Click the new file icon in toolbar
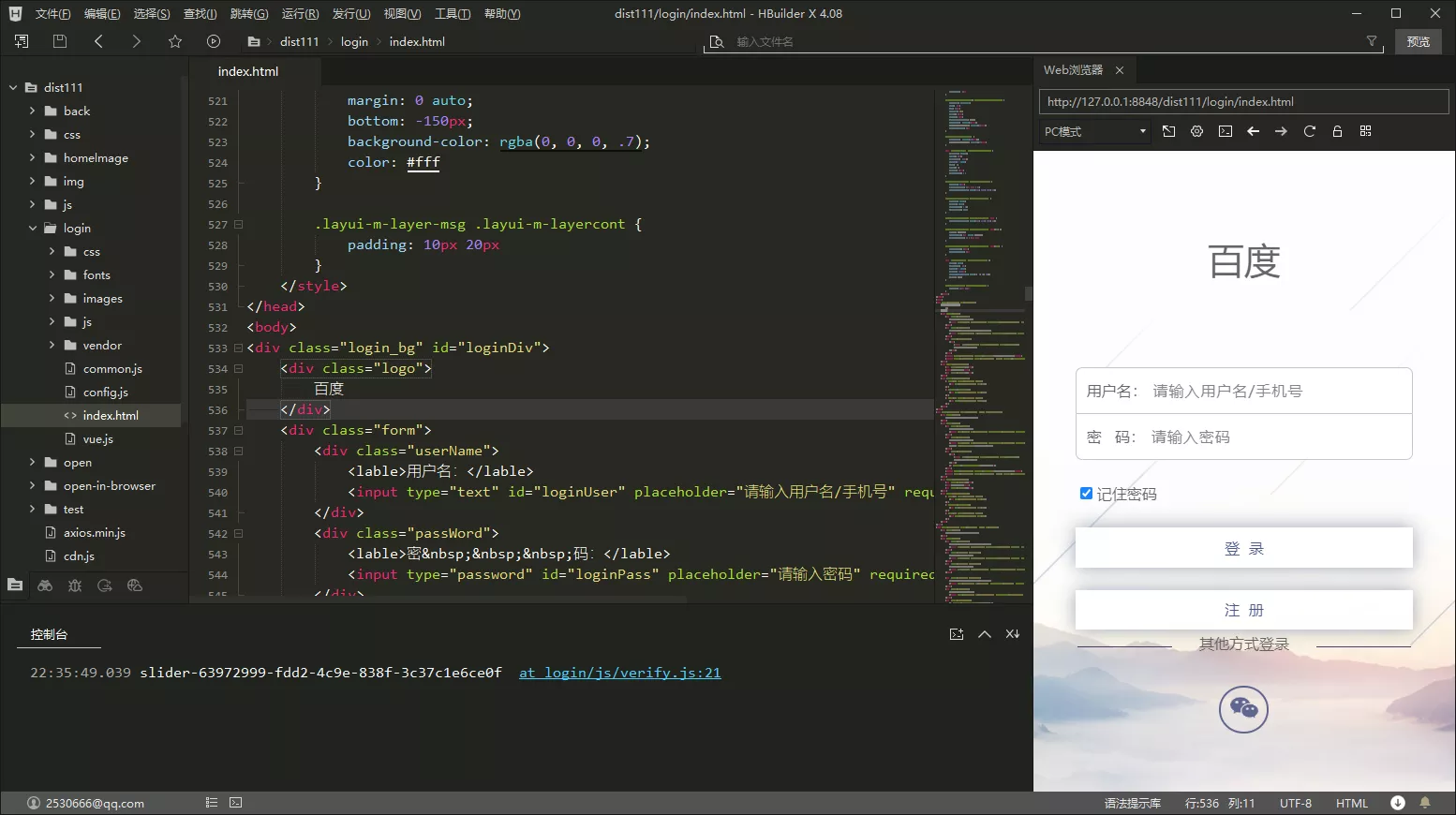This screenshot has width=1456, height=815. coord(22,41)
